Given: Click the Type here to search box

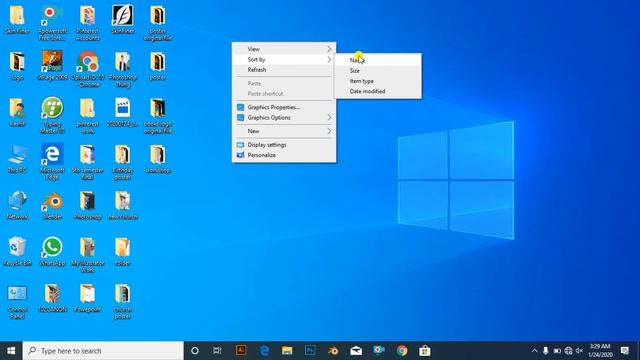Looking at the screenshot, I should [x=103, y=351].
